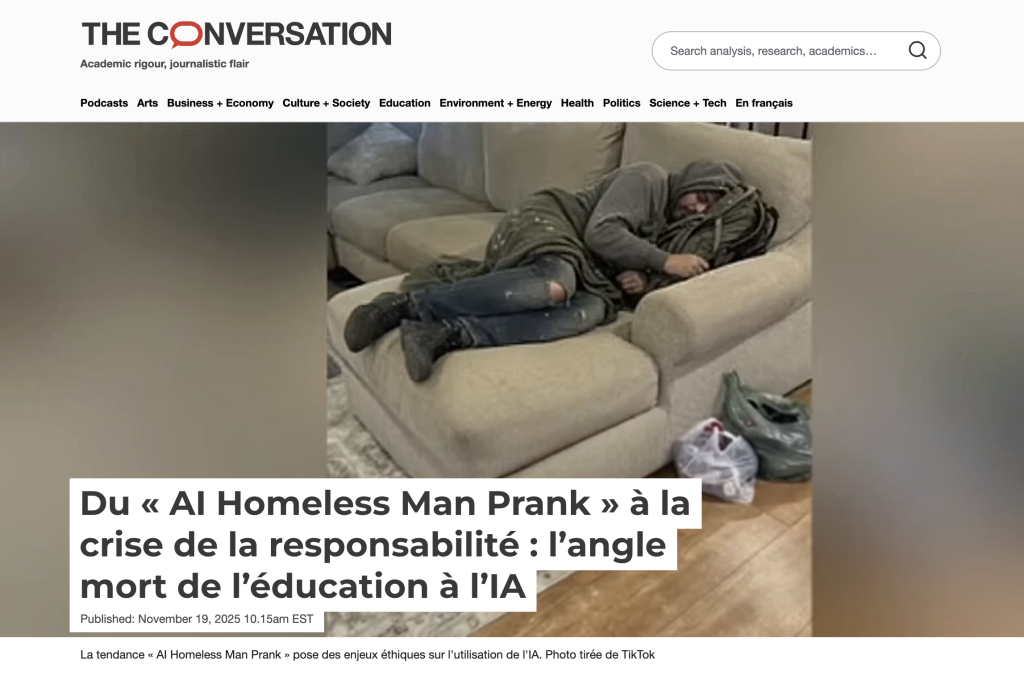Open the Podcasts section

(104, 103)
